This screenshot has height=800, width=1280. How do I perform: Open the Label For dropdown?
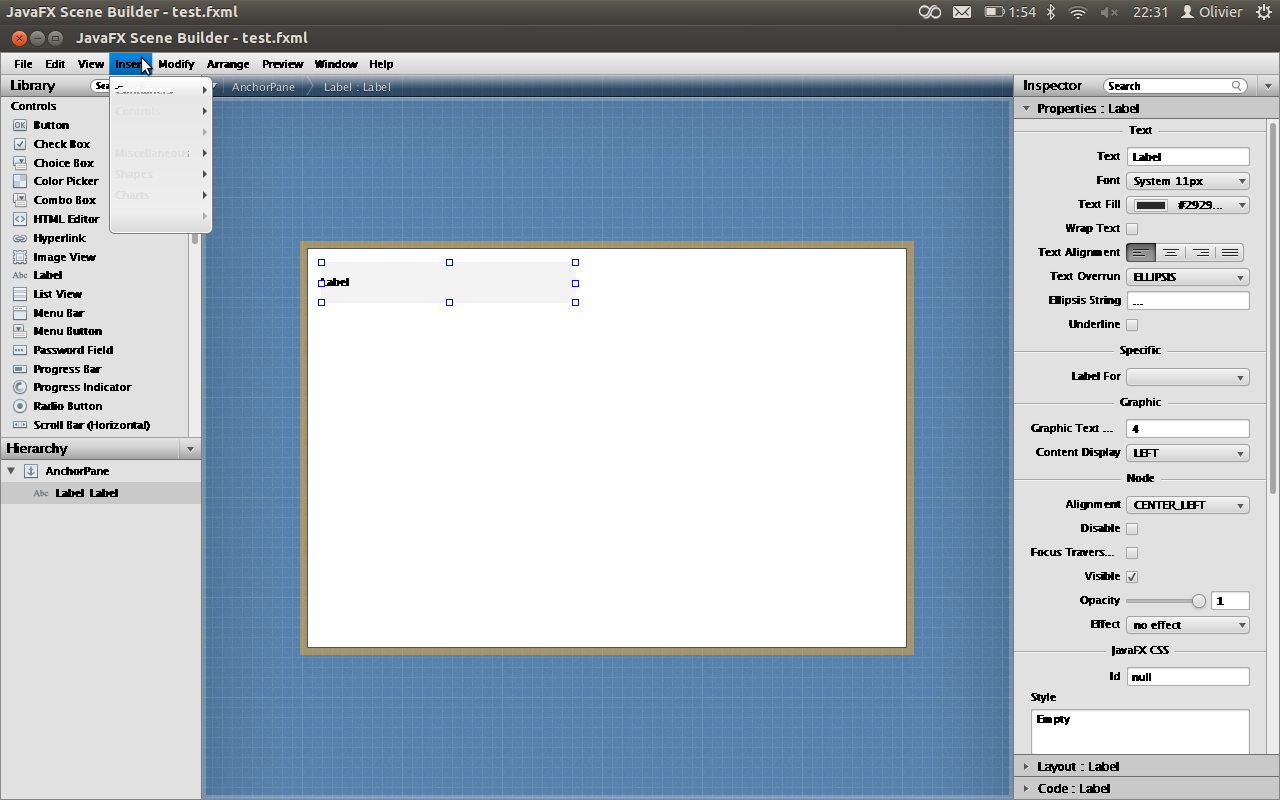click(1188, 377)
